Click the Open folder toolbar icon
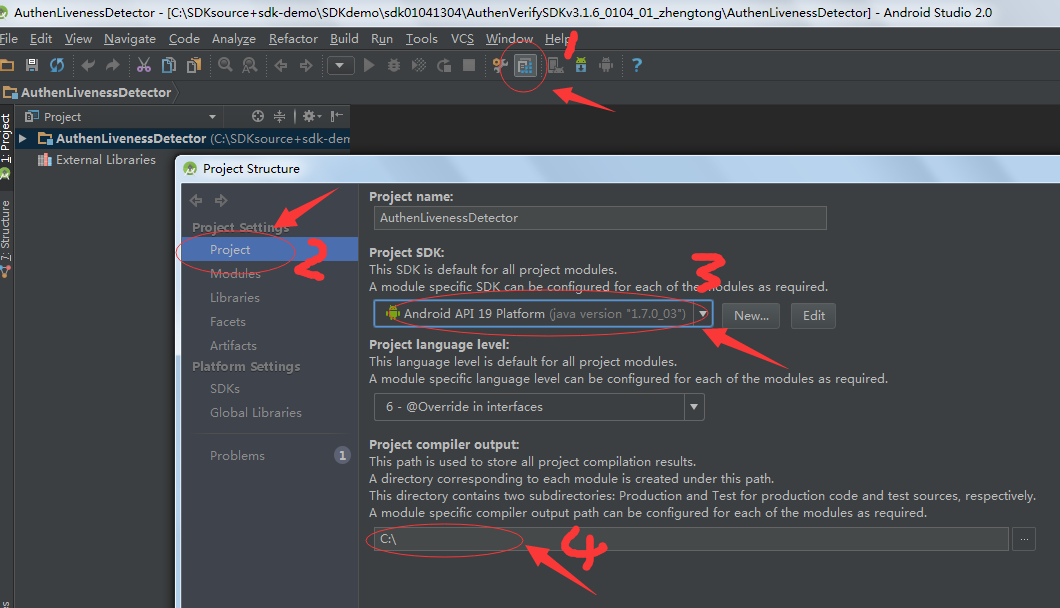Image resolution: width=1060 pixels, height=608 pixels. [7, 66]
